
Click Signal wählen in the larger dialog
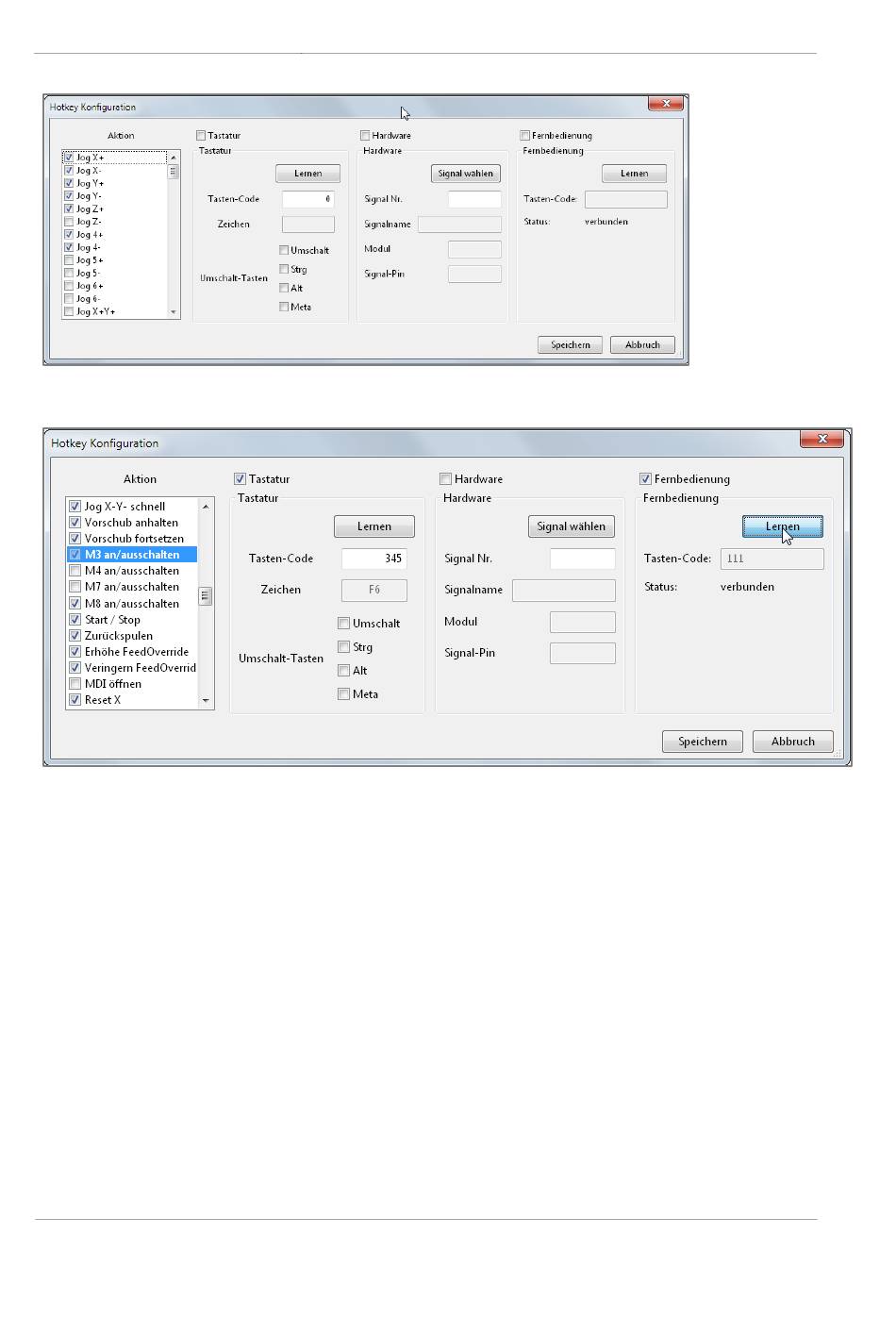pyautogui.click(x=571, y=526)
